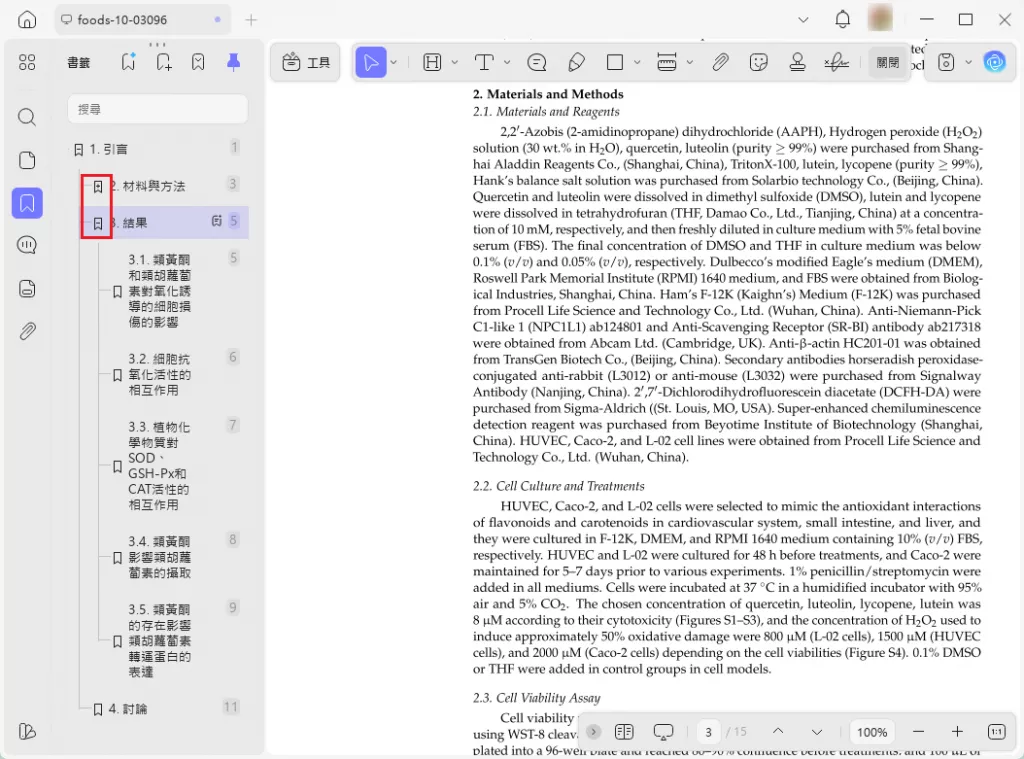Click the Home icon in title bar
The image size is (1024, 759).
pos(27,19)
